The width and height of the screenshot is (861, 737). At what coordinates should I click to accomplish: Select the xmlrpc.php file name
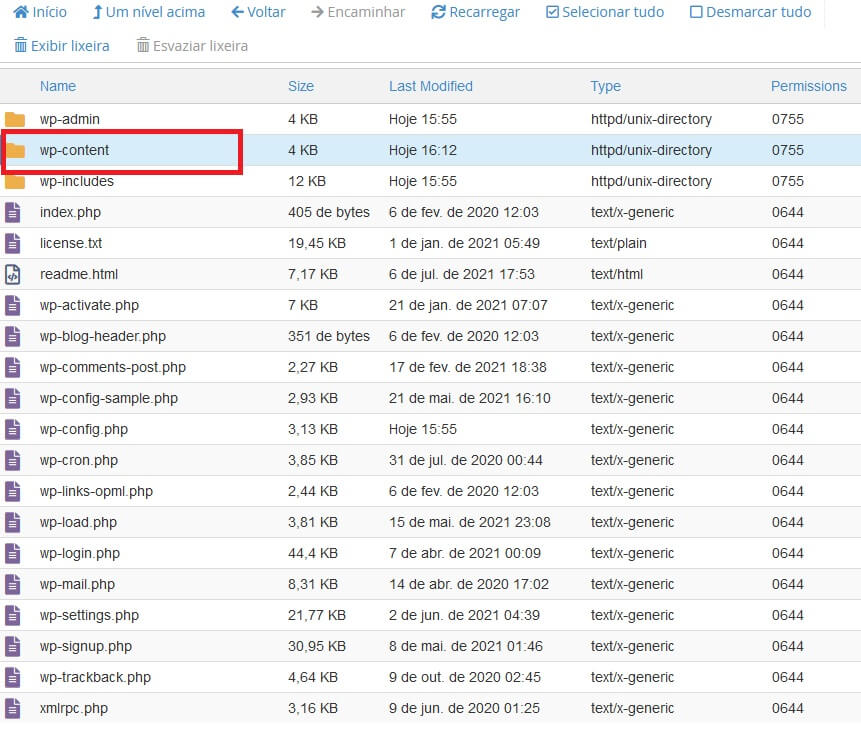pyautogui.click(x=74, y=708)
